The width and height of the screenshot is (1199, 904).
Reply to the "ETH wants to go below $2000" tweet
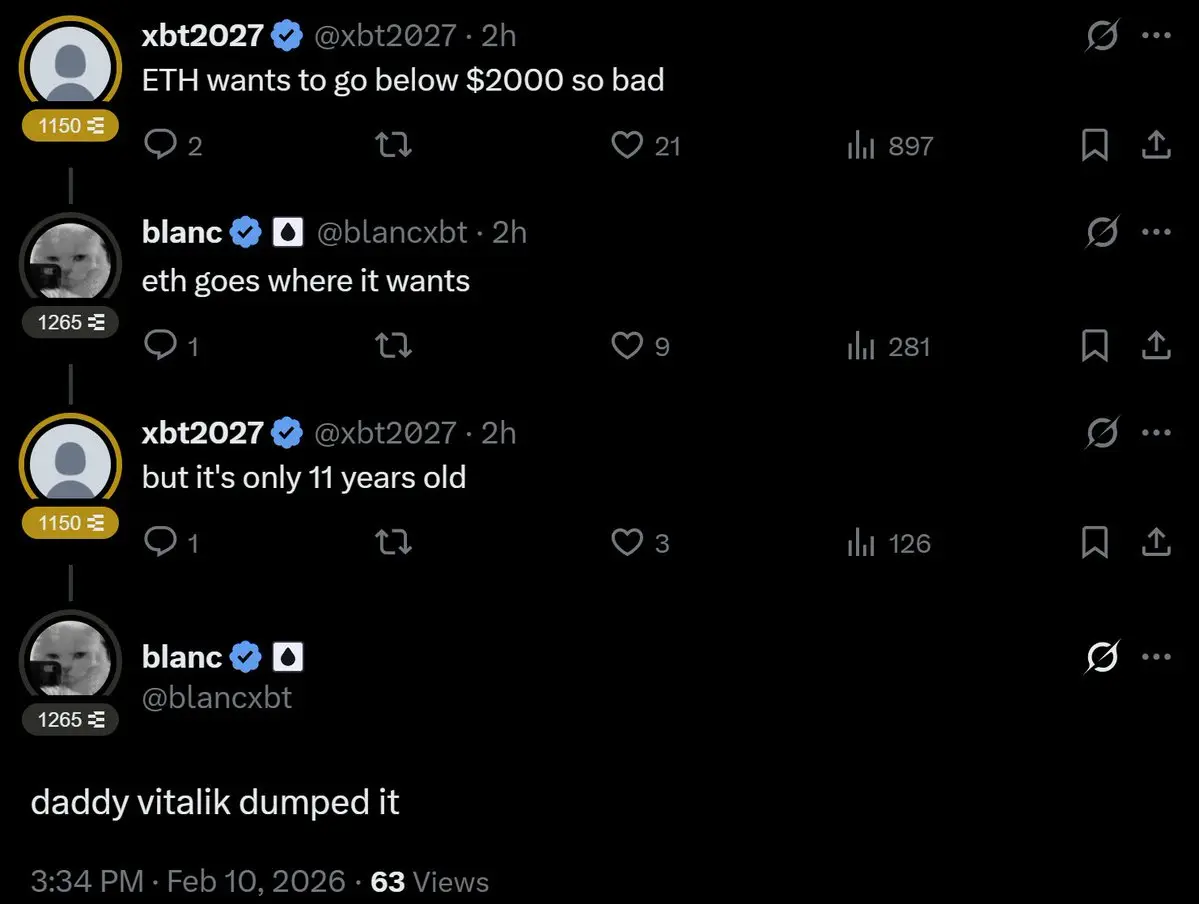pyautogui.click(x=160, y=146)
